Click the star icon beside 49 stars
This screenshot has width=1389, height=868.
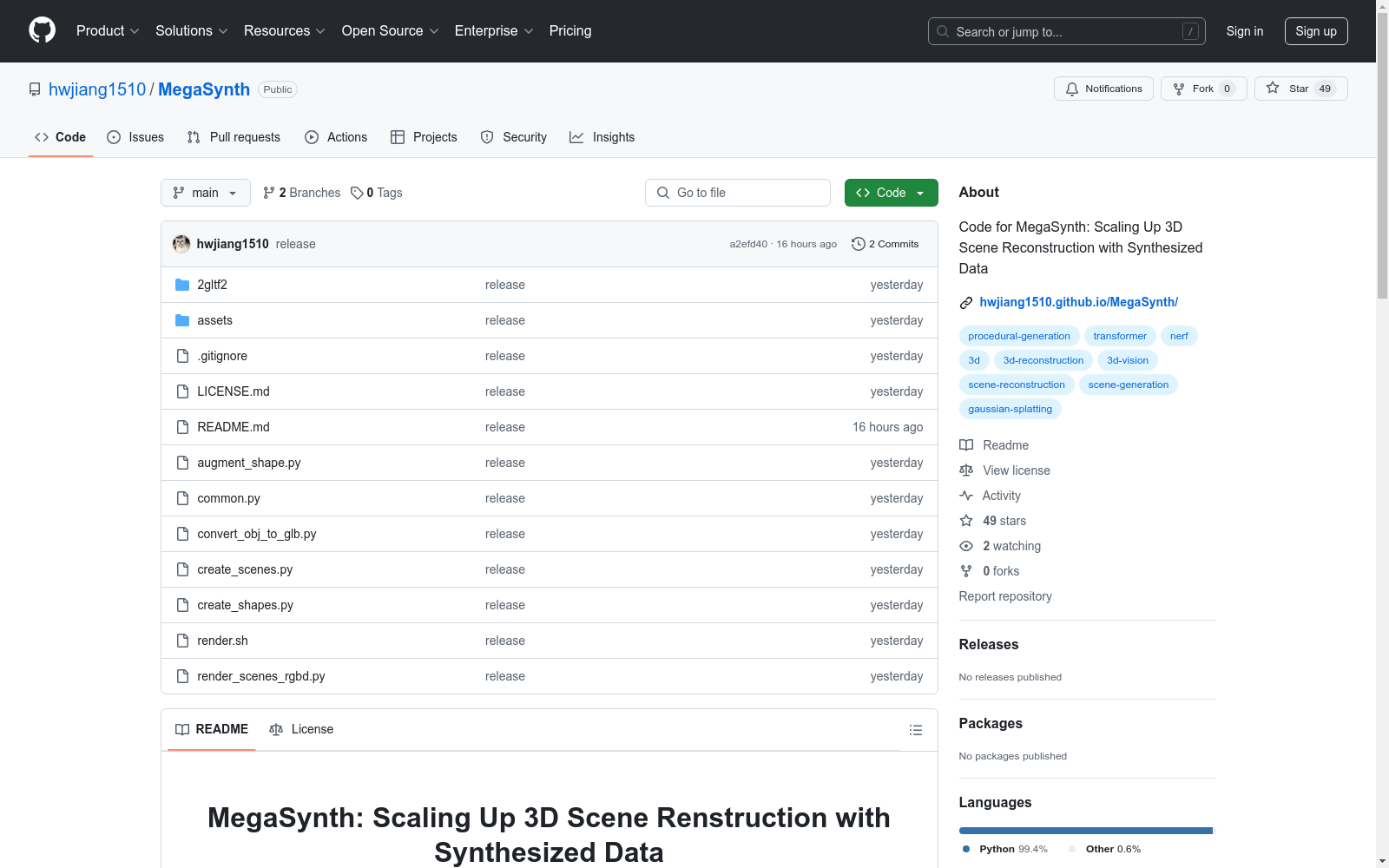[966, 521]
